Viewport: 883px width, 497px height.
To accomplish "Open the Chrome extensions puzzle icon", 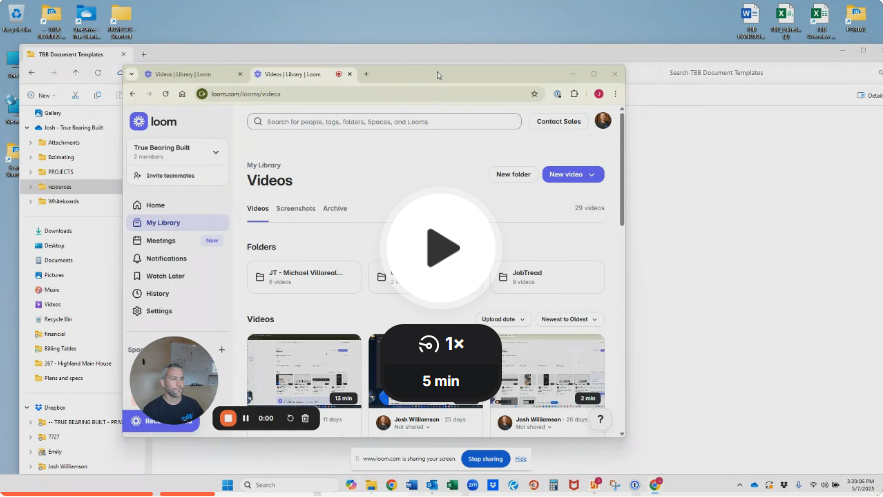I will [574, 94].
